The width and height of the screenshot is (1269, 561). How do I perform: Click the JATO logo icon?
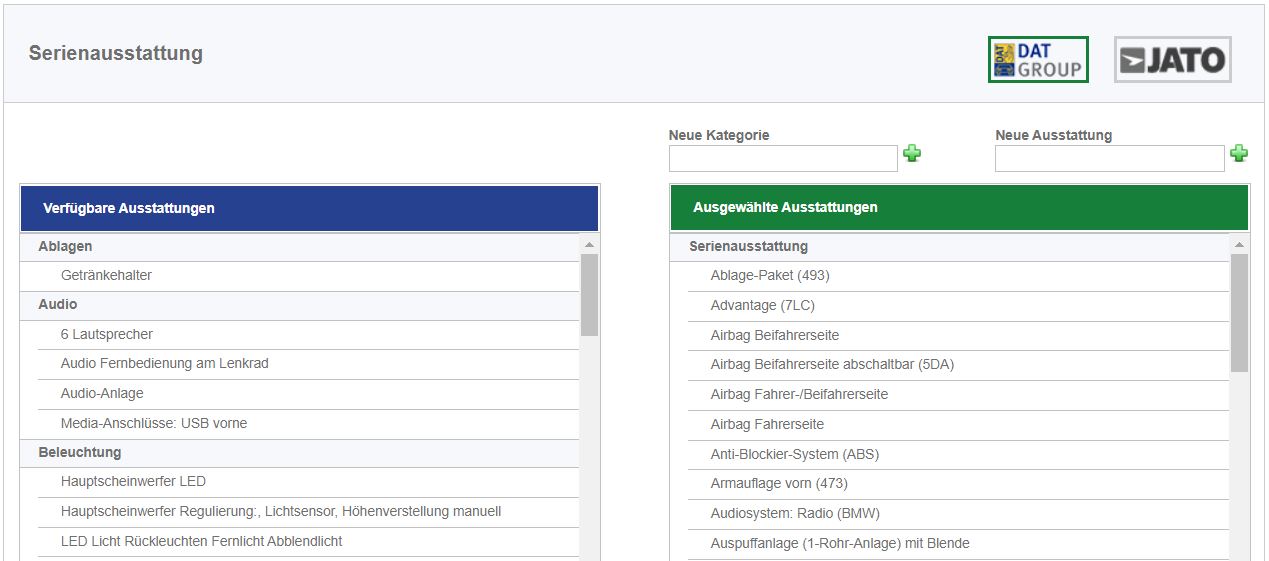tap(1173, 60)
